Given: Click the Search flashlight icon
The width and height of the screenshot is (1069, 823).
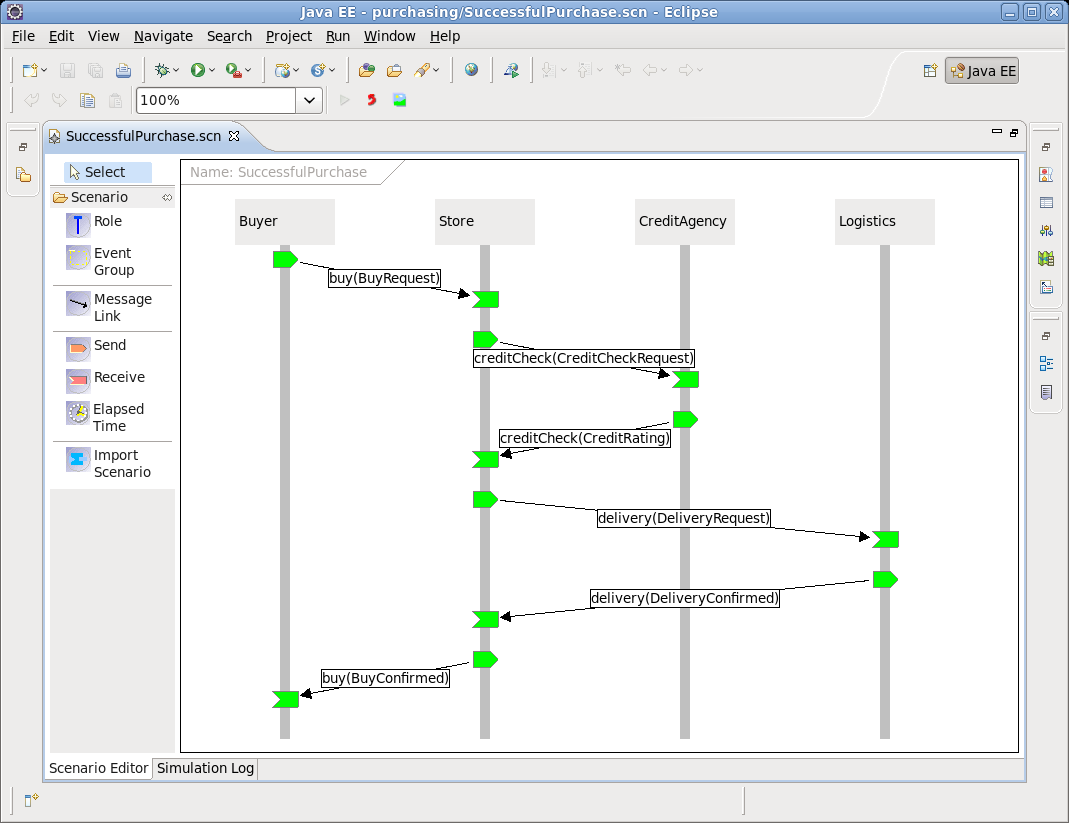Looking at the screenshot, I should tap(422, 70).
